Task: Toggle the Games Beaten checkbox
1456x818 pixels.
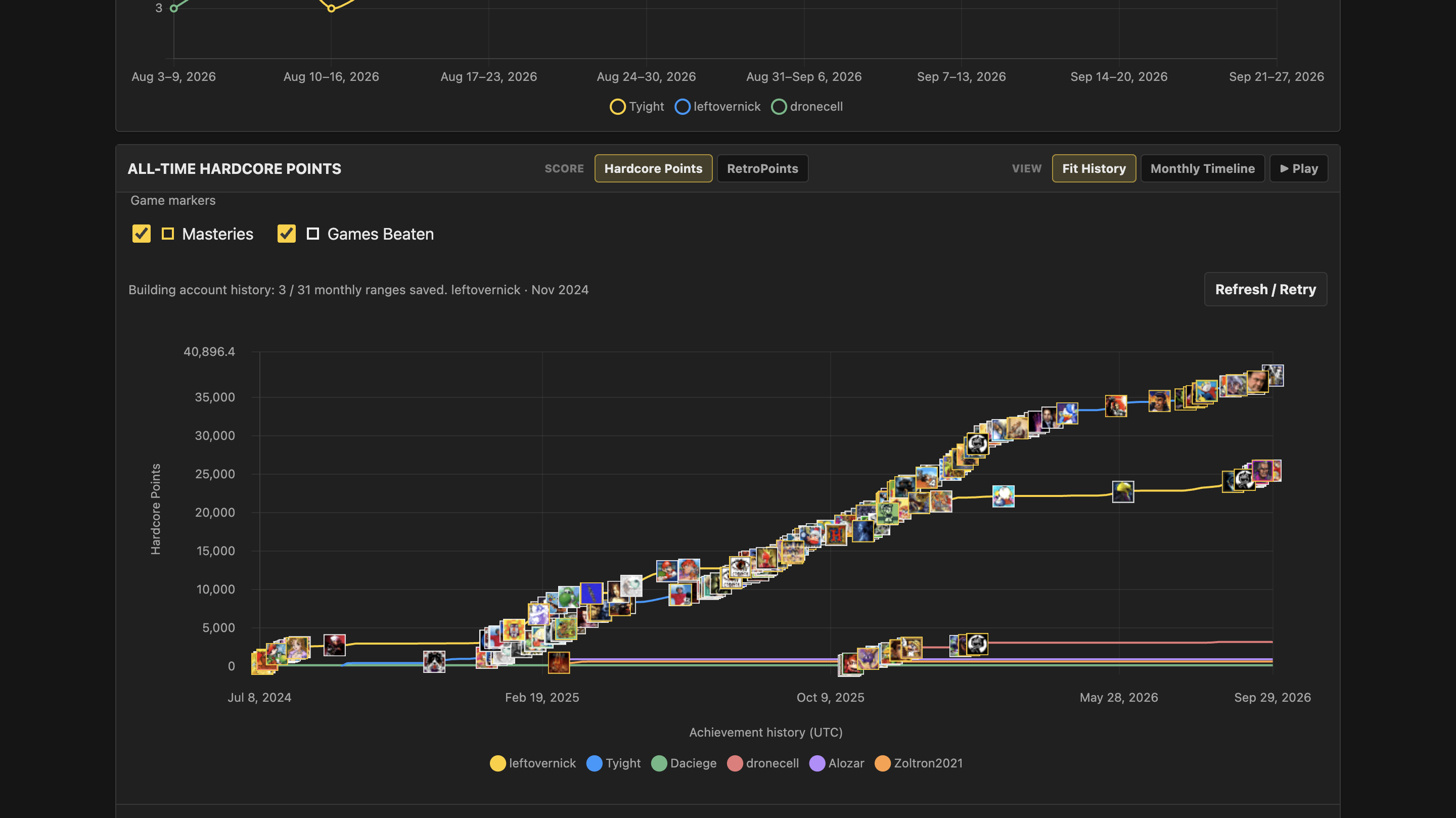Action: pos(287,234)
